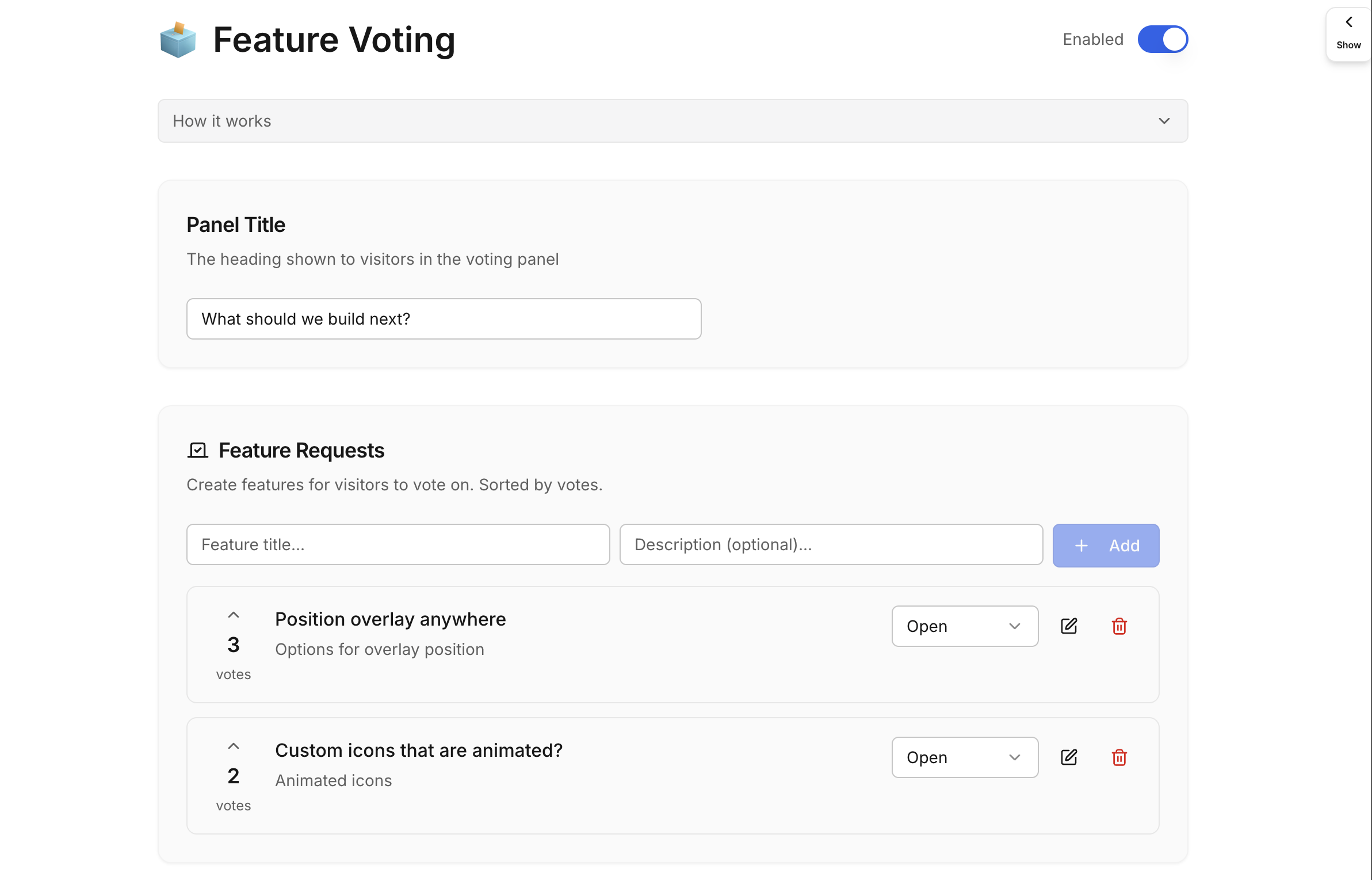Delete the Custom icons animated feature
1372x880 pixels.
1119,757
